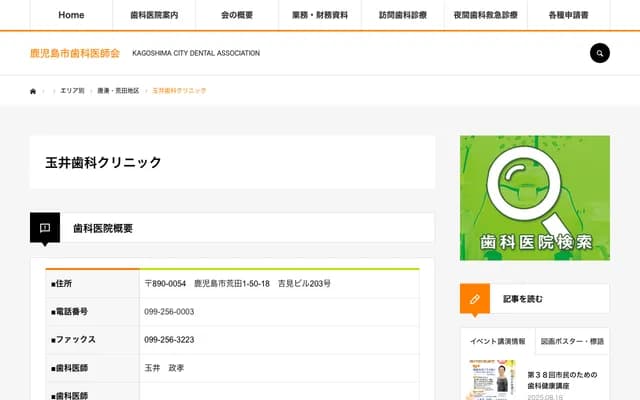This screenshot has width=640, height=400.
Task: Click the home icon in breadcrumb
Action: coord(33,91)
